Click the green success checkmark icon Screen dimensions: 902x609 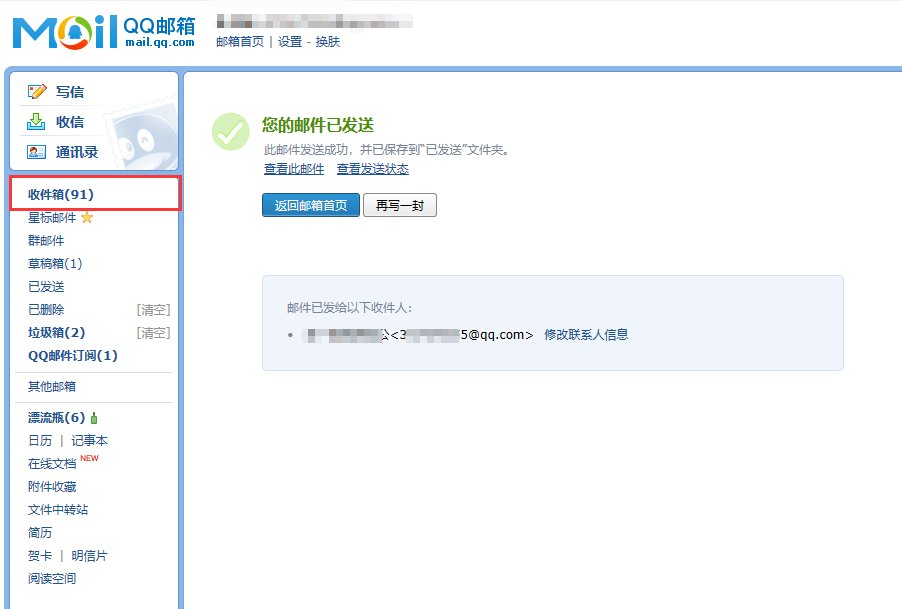click(231, 132)
